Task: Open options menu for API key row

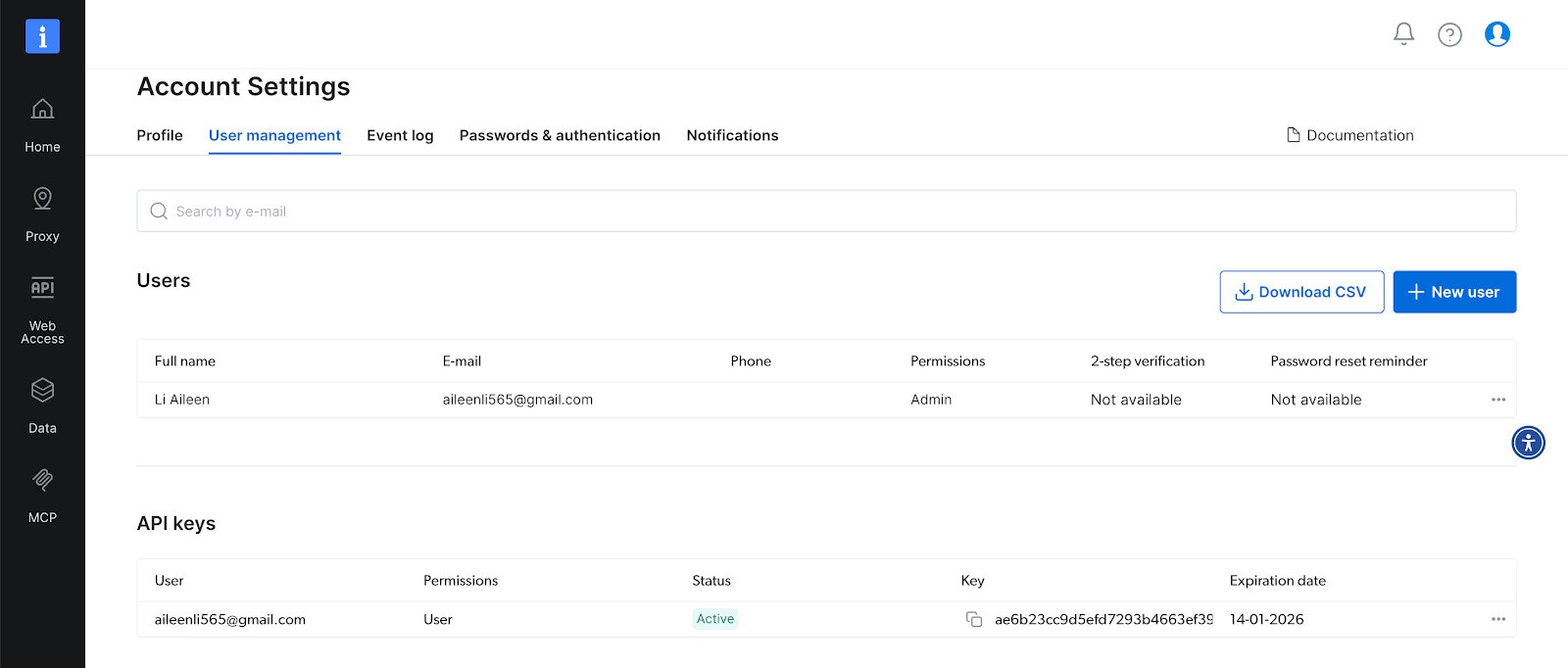Action: point(1498,619)
